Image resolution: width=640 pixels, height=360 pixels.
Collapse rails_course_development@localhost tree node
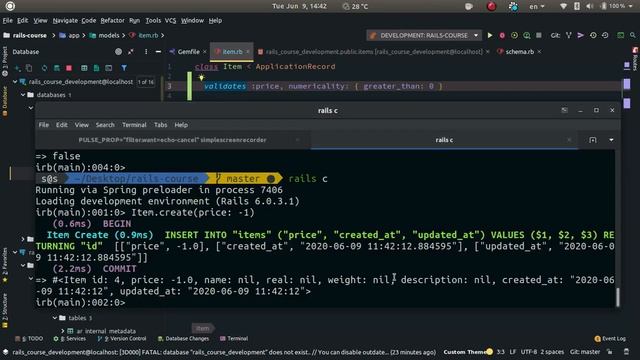pyautogui.click(x=15, y=82)
